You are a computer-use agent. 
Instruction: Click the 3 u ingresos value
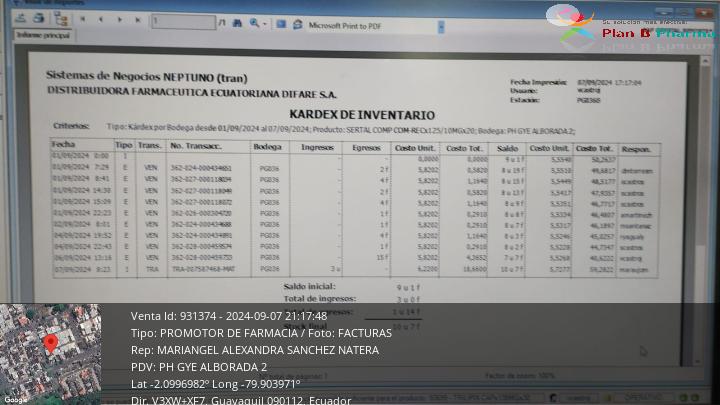335,269
